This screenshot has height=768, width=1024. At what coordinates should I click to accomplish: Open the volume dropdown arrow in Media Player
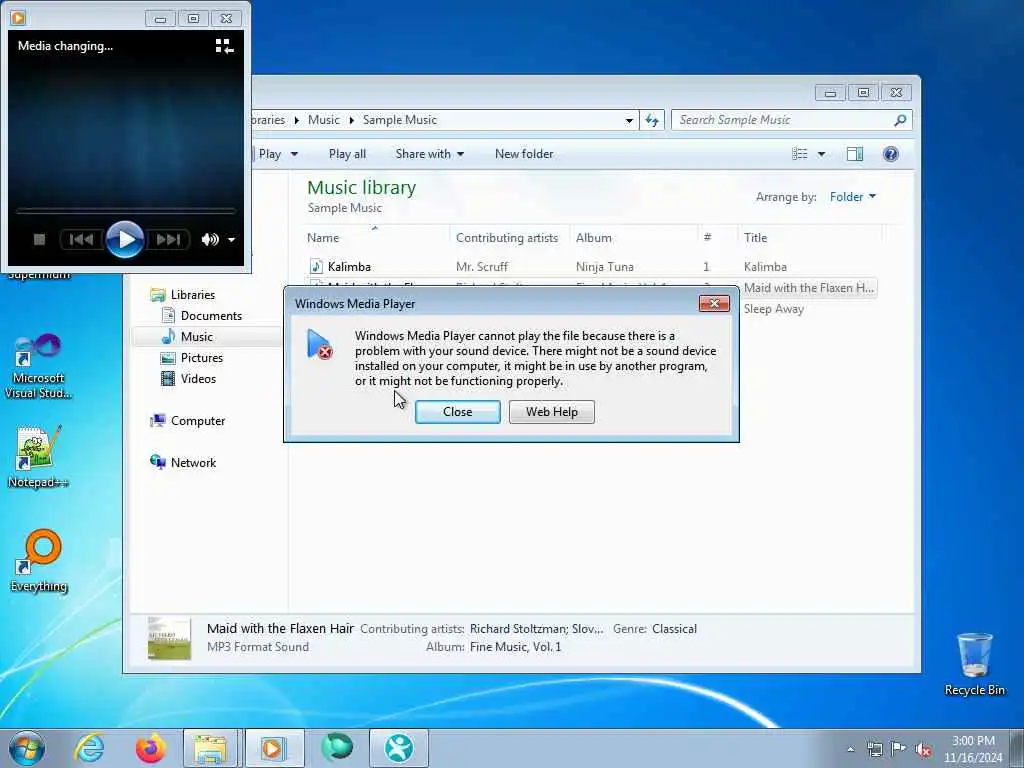tap(231, 240)
